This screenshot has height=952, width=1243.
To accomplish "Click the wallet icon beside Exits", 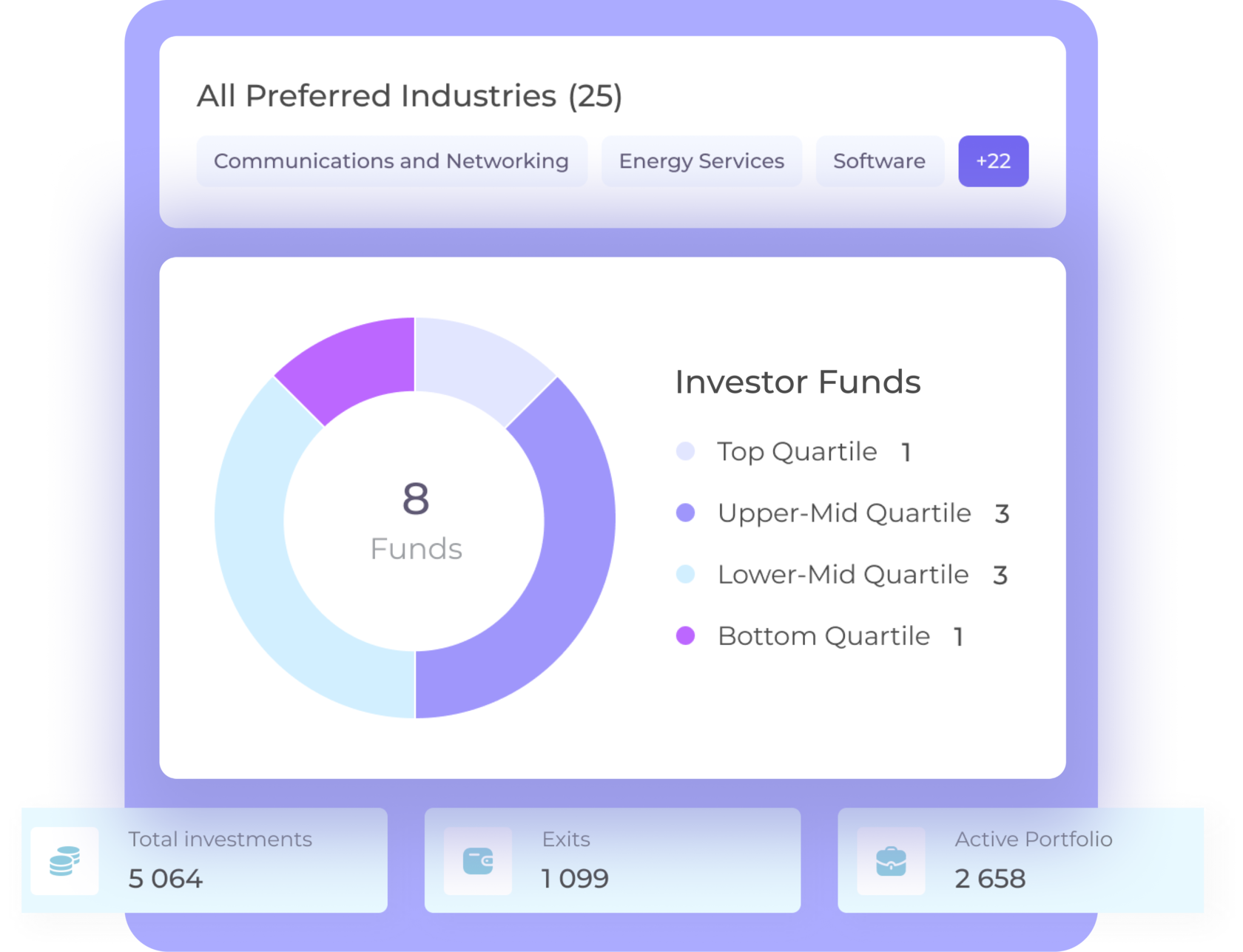I will coord(478,861).
